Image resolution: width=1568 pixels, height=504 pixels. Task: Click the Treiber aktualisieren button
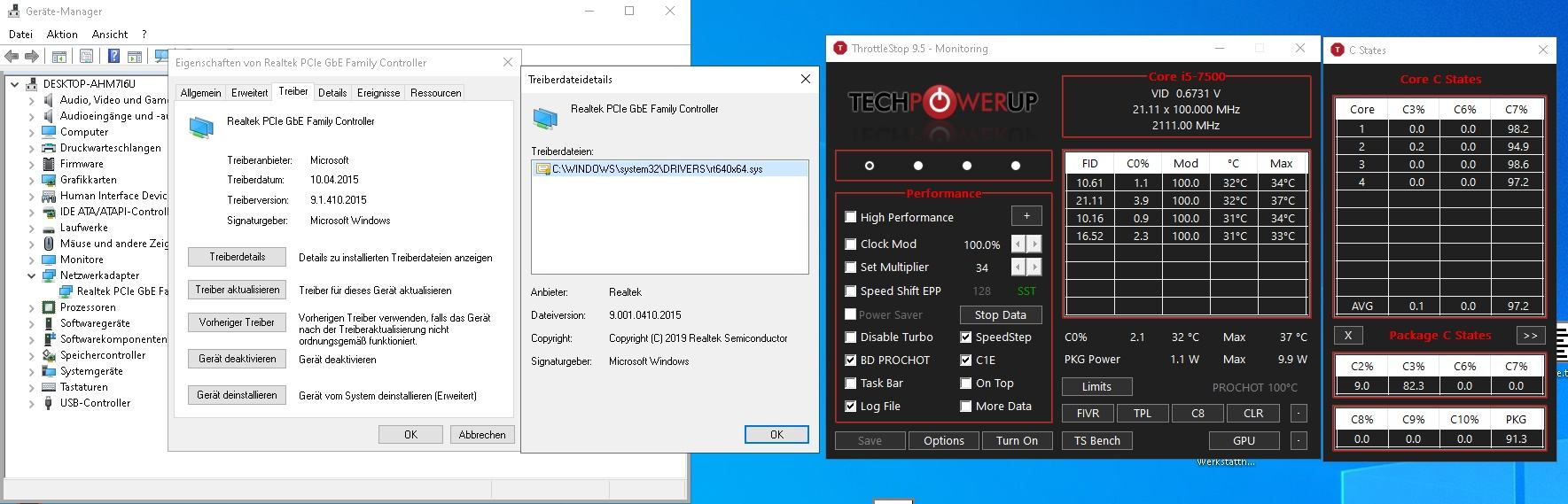click(238, 290)
